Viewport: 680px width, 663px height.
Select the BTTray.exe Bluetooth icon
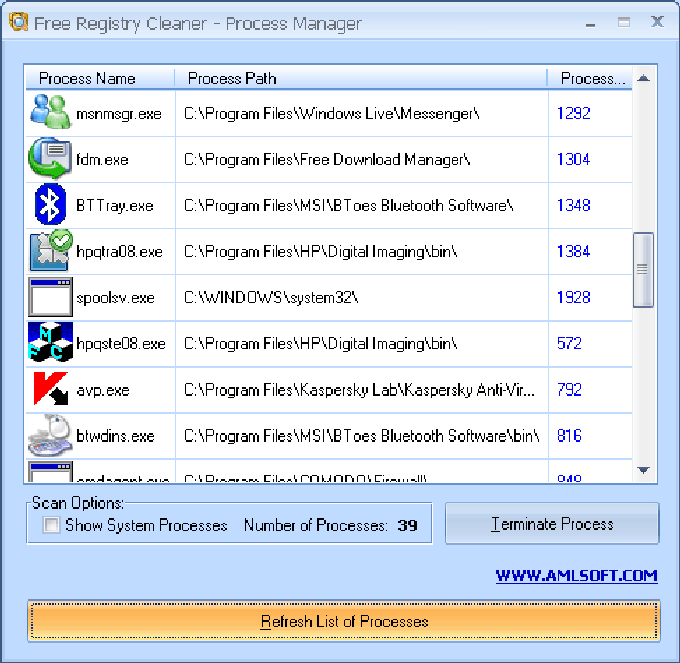tap(50, 205)
